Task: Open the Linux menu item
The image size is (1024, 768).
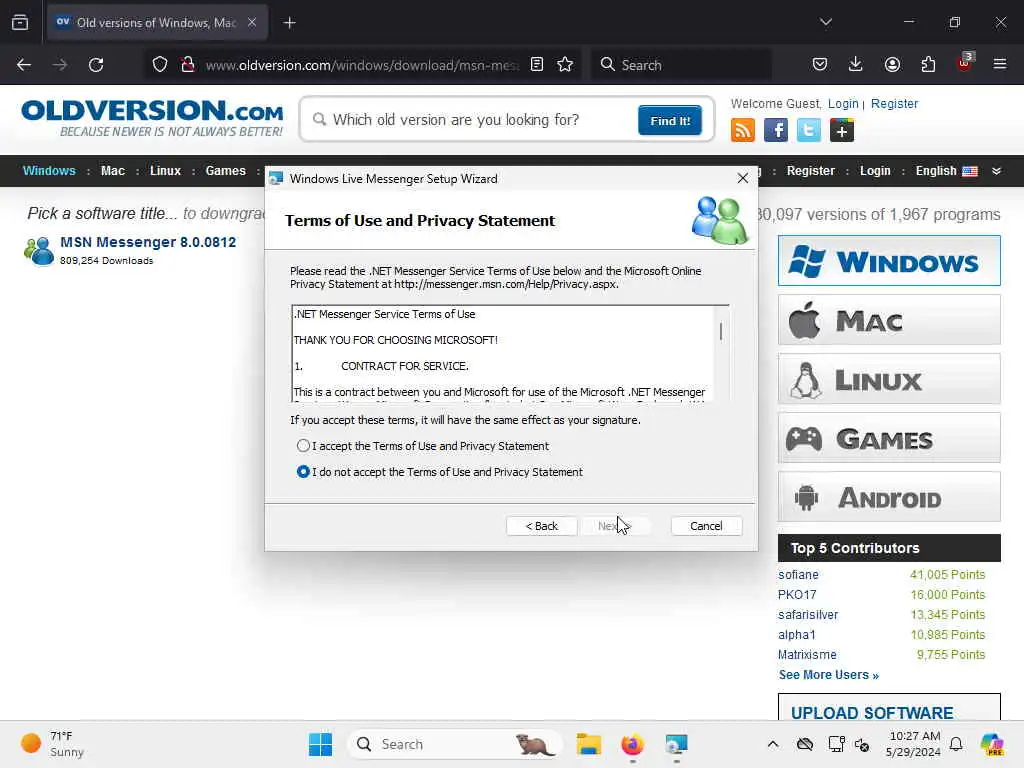Action: (165, 171)
